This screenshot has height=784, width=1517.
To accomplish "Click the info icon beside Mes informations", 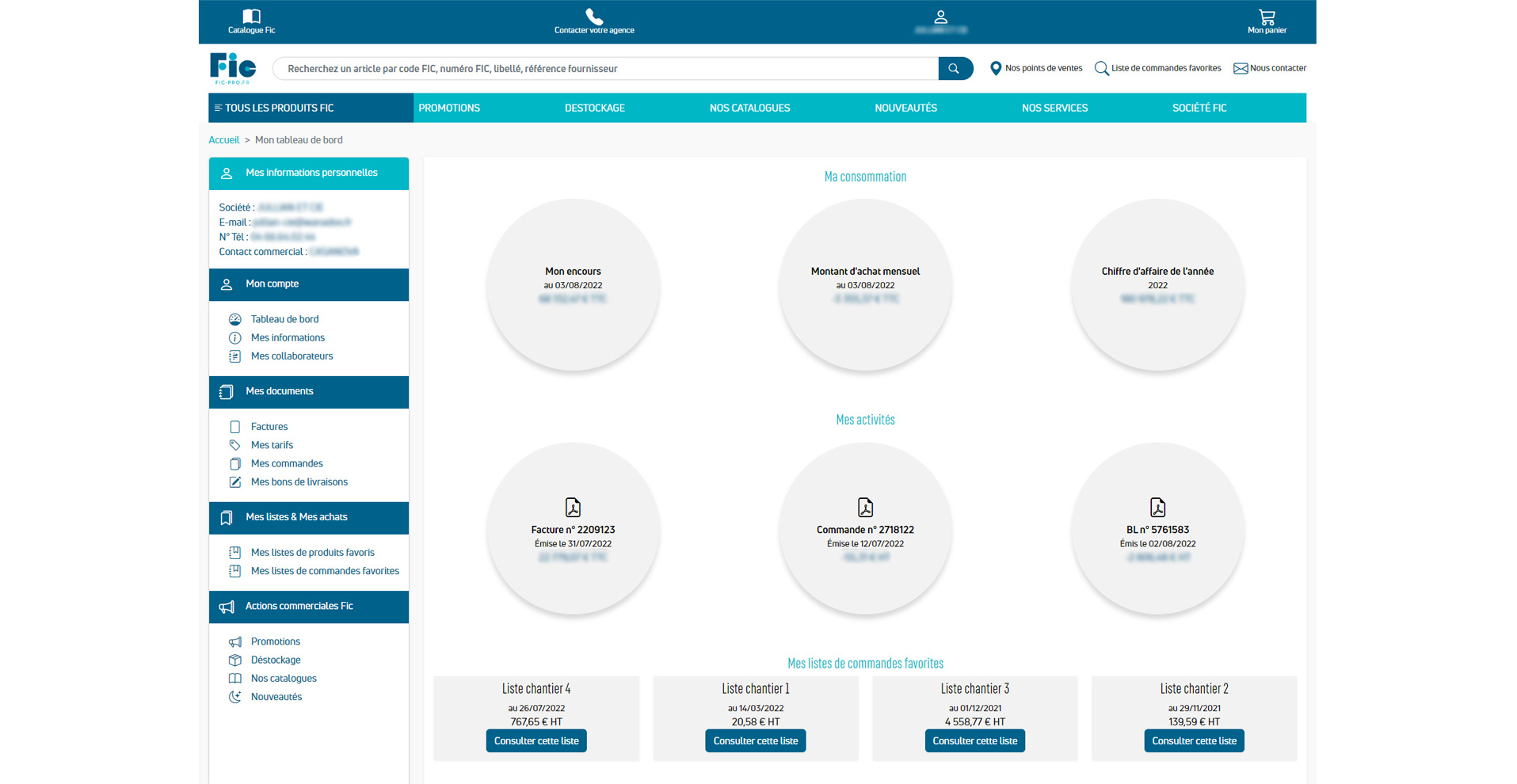I will [x=234, y=338].
